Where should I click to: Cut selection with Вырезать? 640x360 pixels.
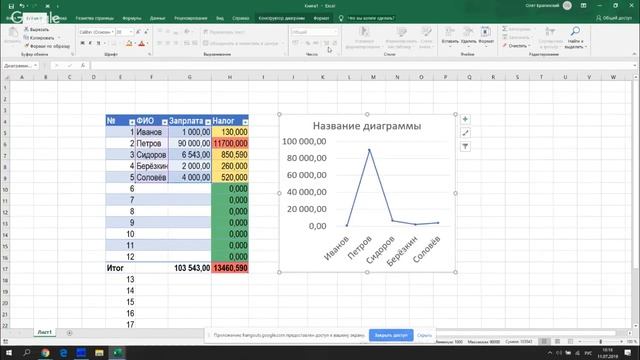tap(36, 29)
